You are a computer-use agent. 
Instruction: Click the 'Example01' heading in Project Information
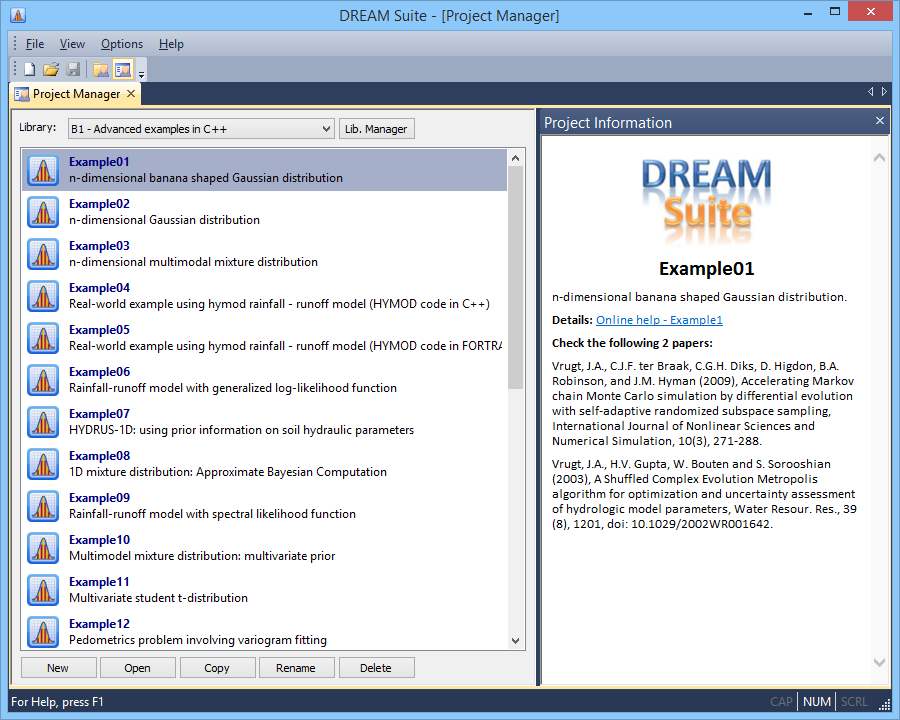click(707, 269)
